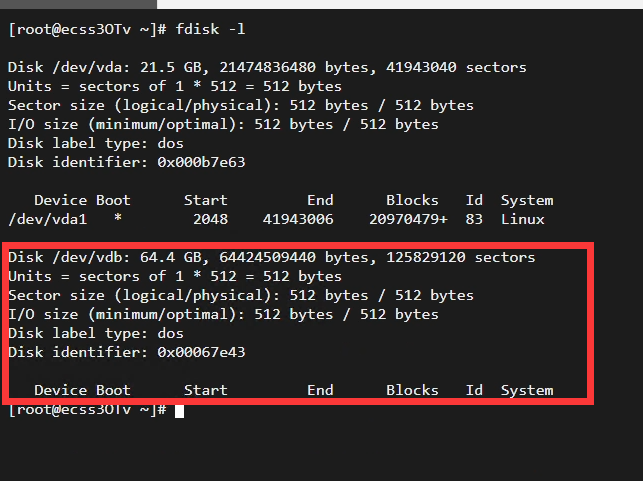The height and width of the screenshot is (481, 643).
Task: Click the first 'System' column header
Action: click(527, 201)
